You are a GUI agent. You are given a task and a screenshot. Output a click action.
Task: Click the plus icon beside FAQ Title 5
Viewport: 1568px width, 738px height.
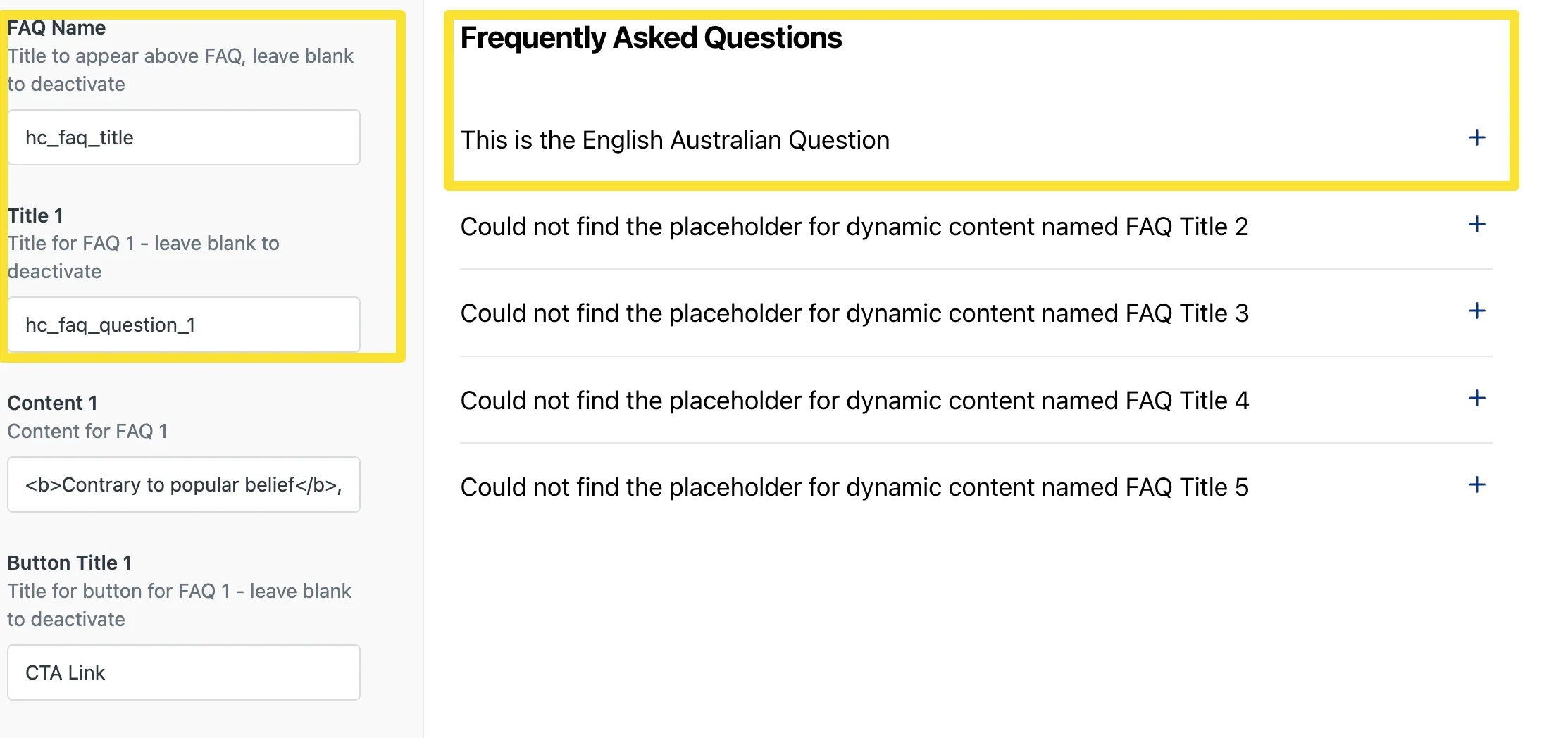pyautogui.click(x=1476, y=485)
